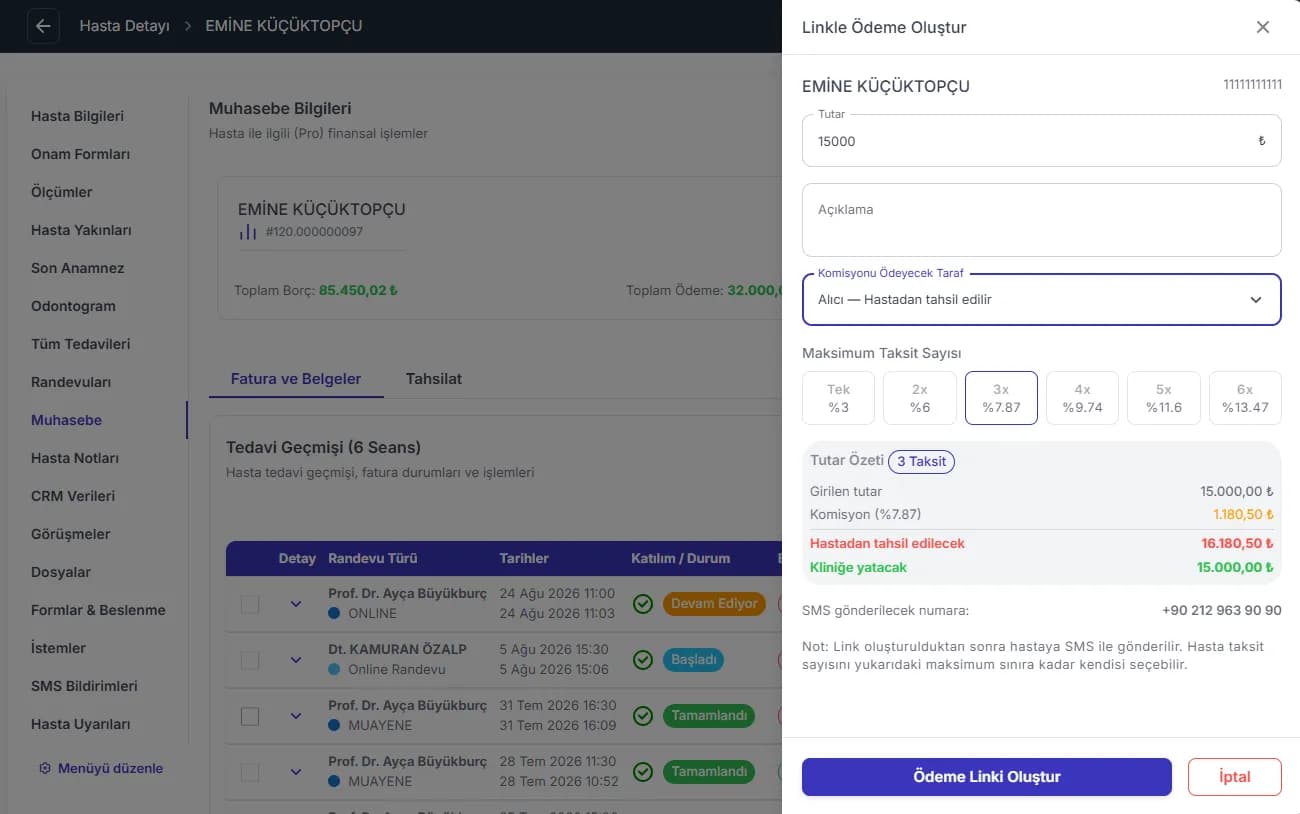Tick checkbox for 31 Tem 2026 MUAYENE row
The height and width of the screenshot is (814, 1300).
point(250,716)
